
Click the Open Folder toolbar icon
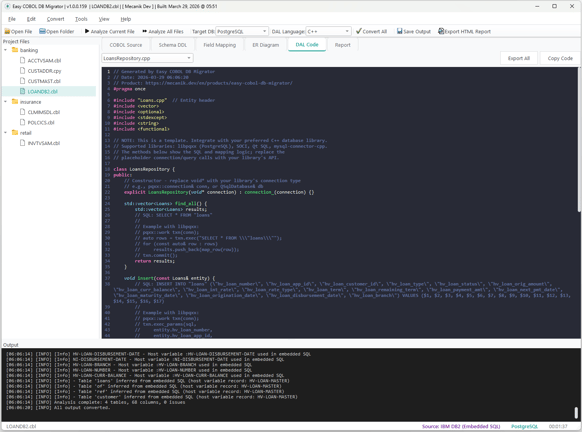tap(42, 31)
